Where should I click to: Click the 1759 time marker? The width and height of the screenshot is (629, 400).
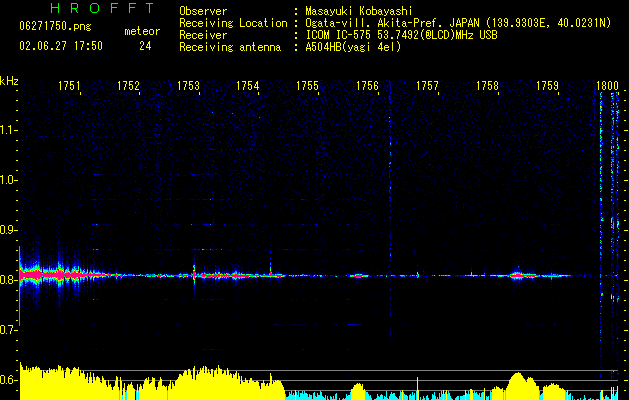click(x=547, y=85)
